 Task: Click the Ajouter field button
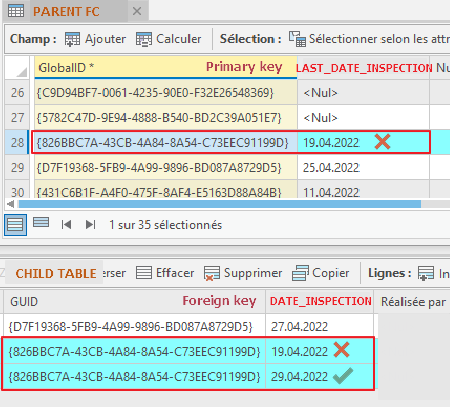point(95,39)
